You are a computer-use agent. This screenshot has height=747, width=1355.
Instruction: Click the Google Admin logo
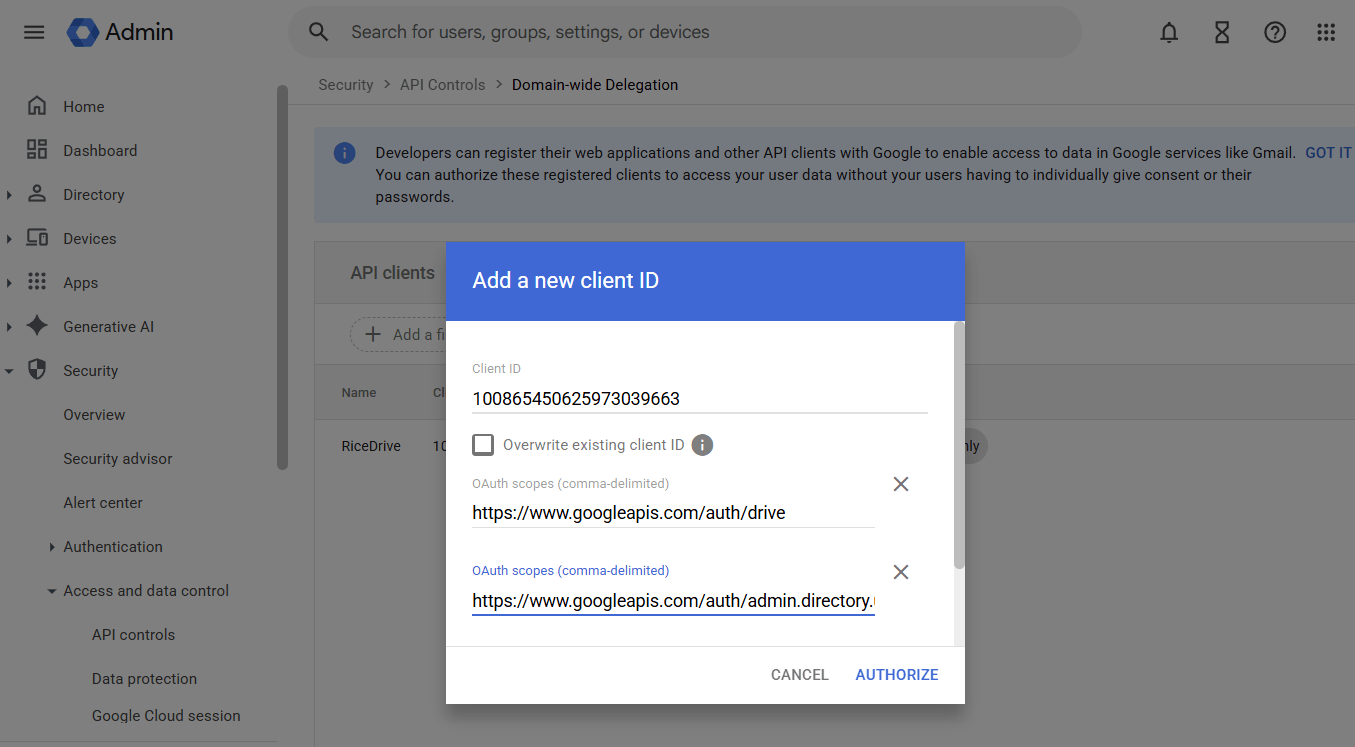(x=120, y=32)
